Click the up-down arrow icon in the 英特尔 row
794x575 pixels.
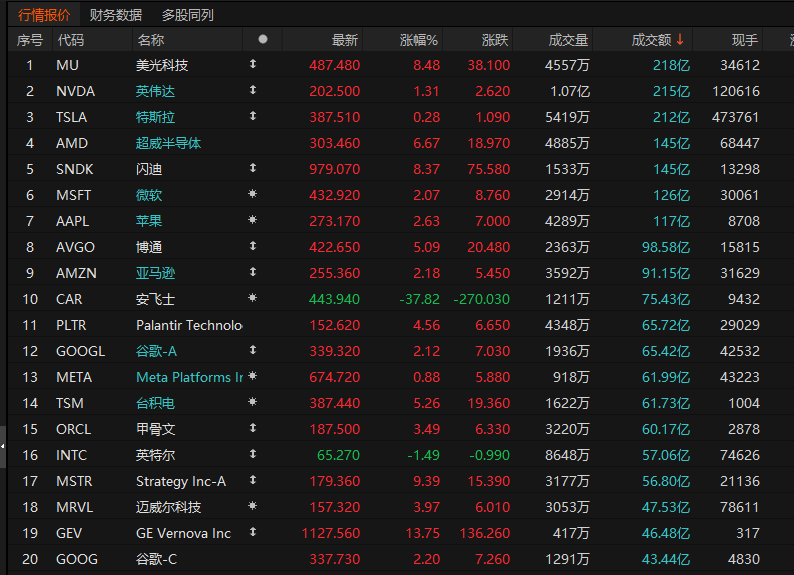tap(253, 454)
